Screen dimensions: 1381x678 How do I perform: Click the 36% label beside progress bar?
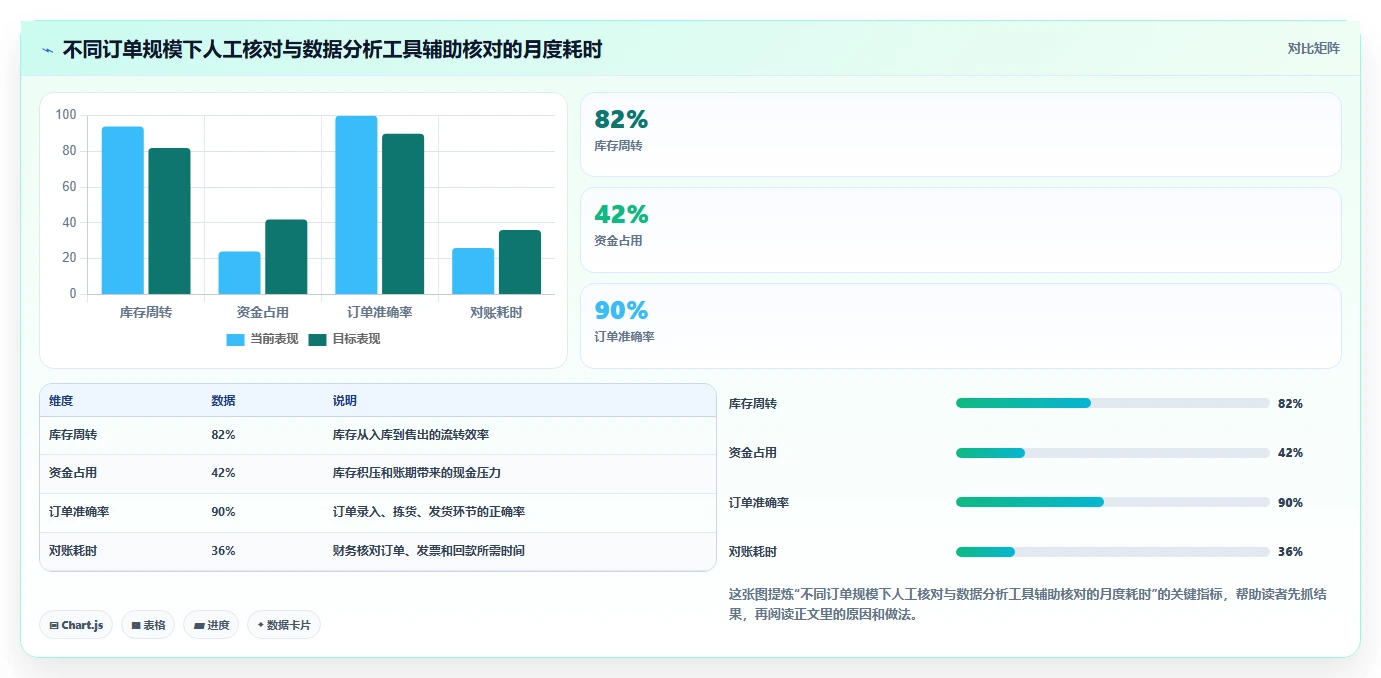coord(1290,552)
